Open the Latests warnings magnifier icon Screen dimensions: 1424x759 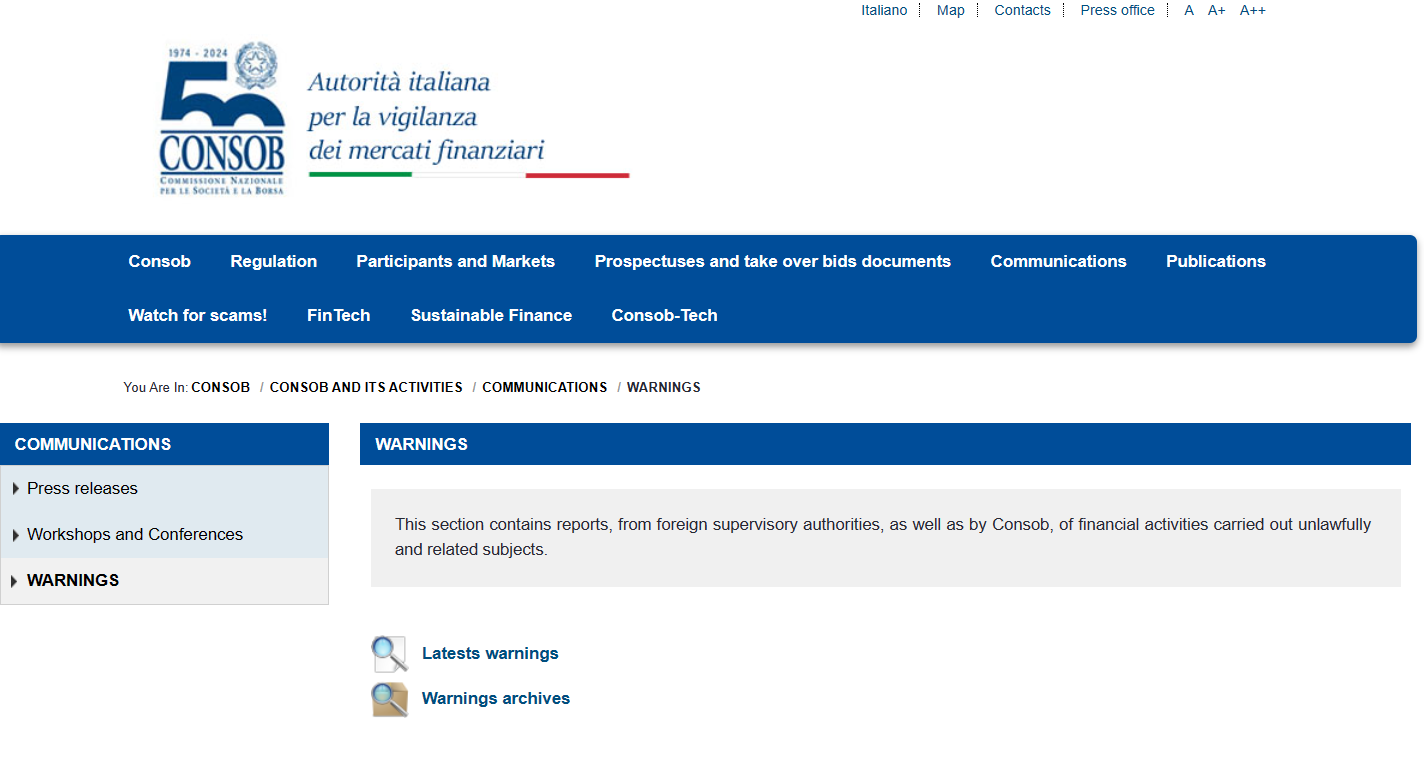click(389, 654)
